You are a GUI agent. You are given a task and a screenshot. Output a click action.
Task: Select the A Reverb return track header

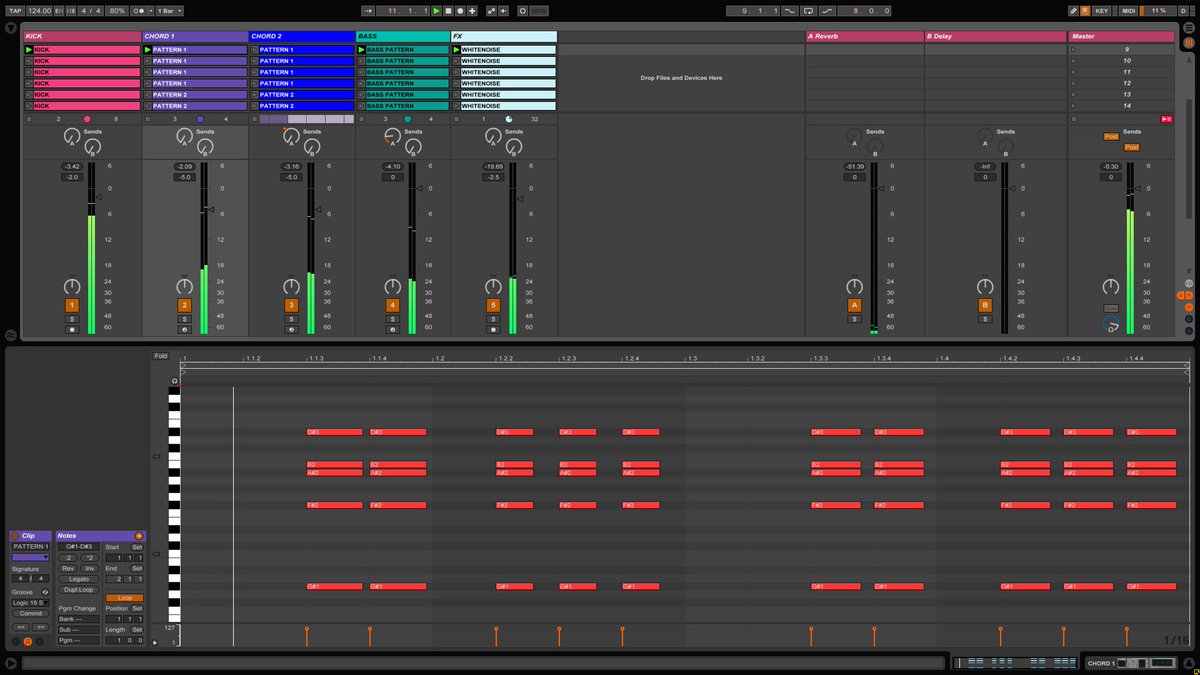(x=864, y=36)
